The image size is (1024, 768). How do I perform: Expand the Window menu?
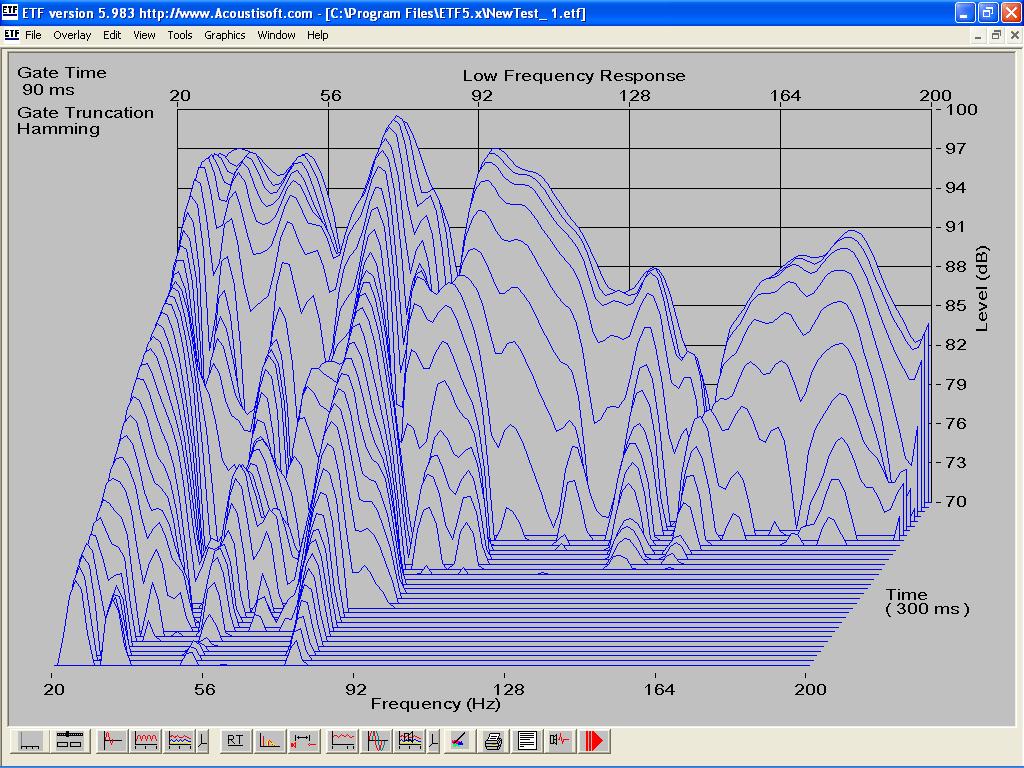[276, 35]
